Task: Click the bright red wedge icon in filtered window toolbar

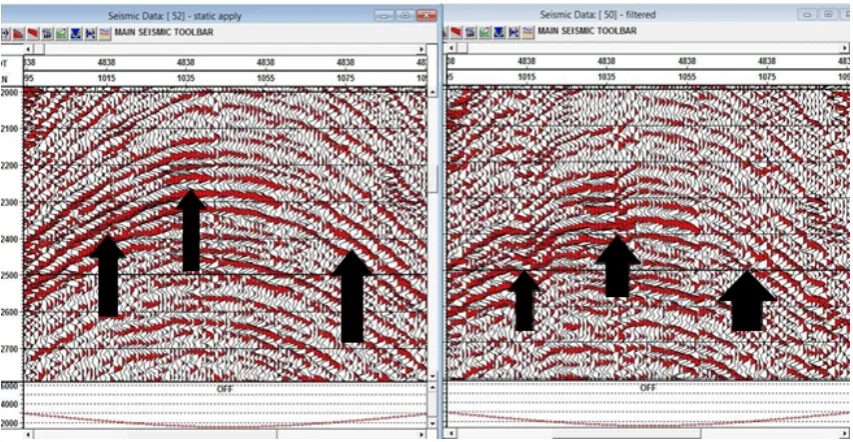Action: 456,33
